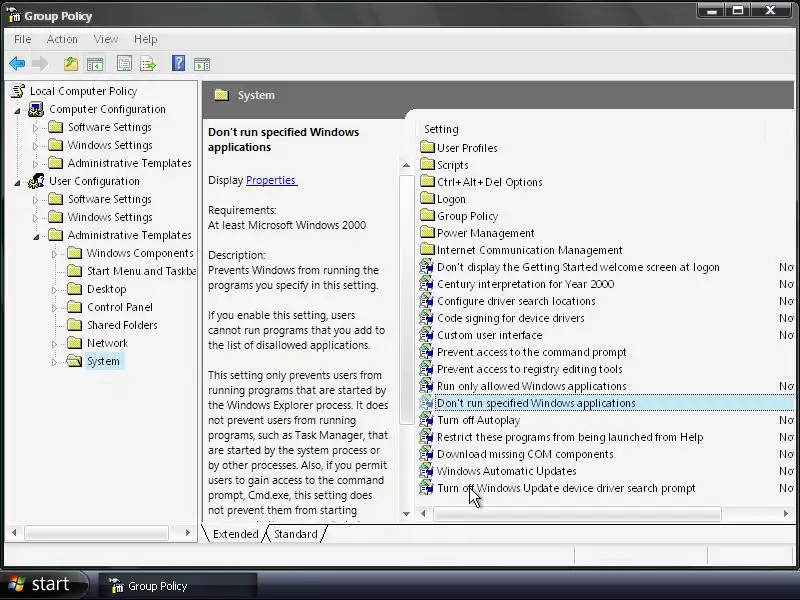Expand the Windows Components node

click(x=54, y=254)
